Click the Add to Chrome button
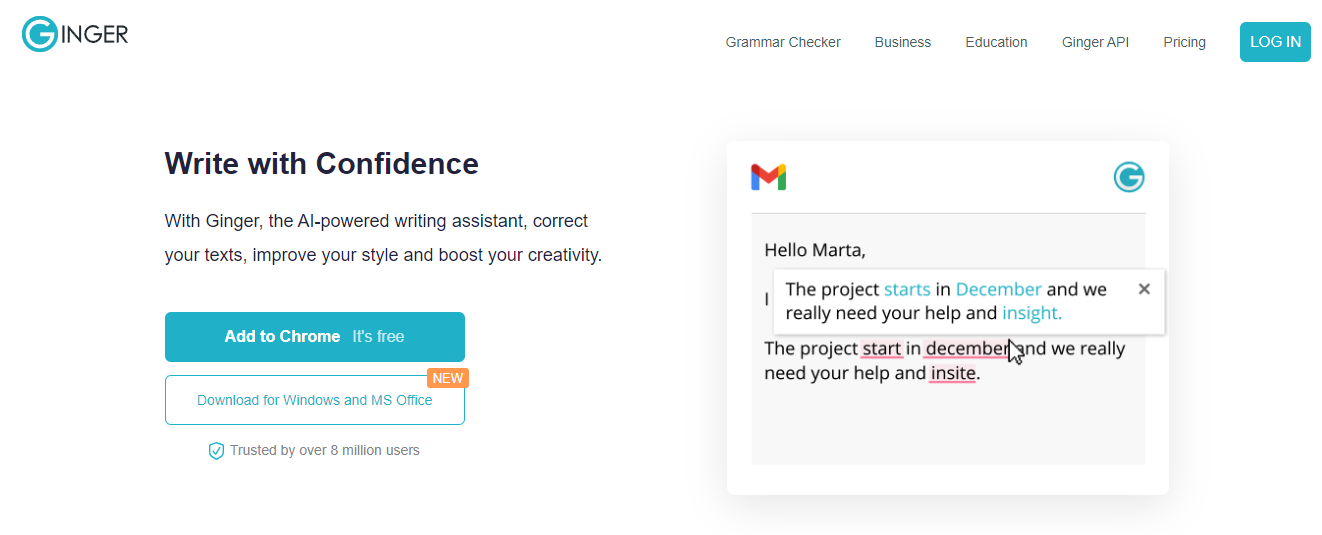 pyautogui.click(x=314, y=337)
